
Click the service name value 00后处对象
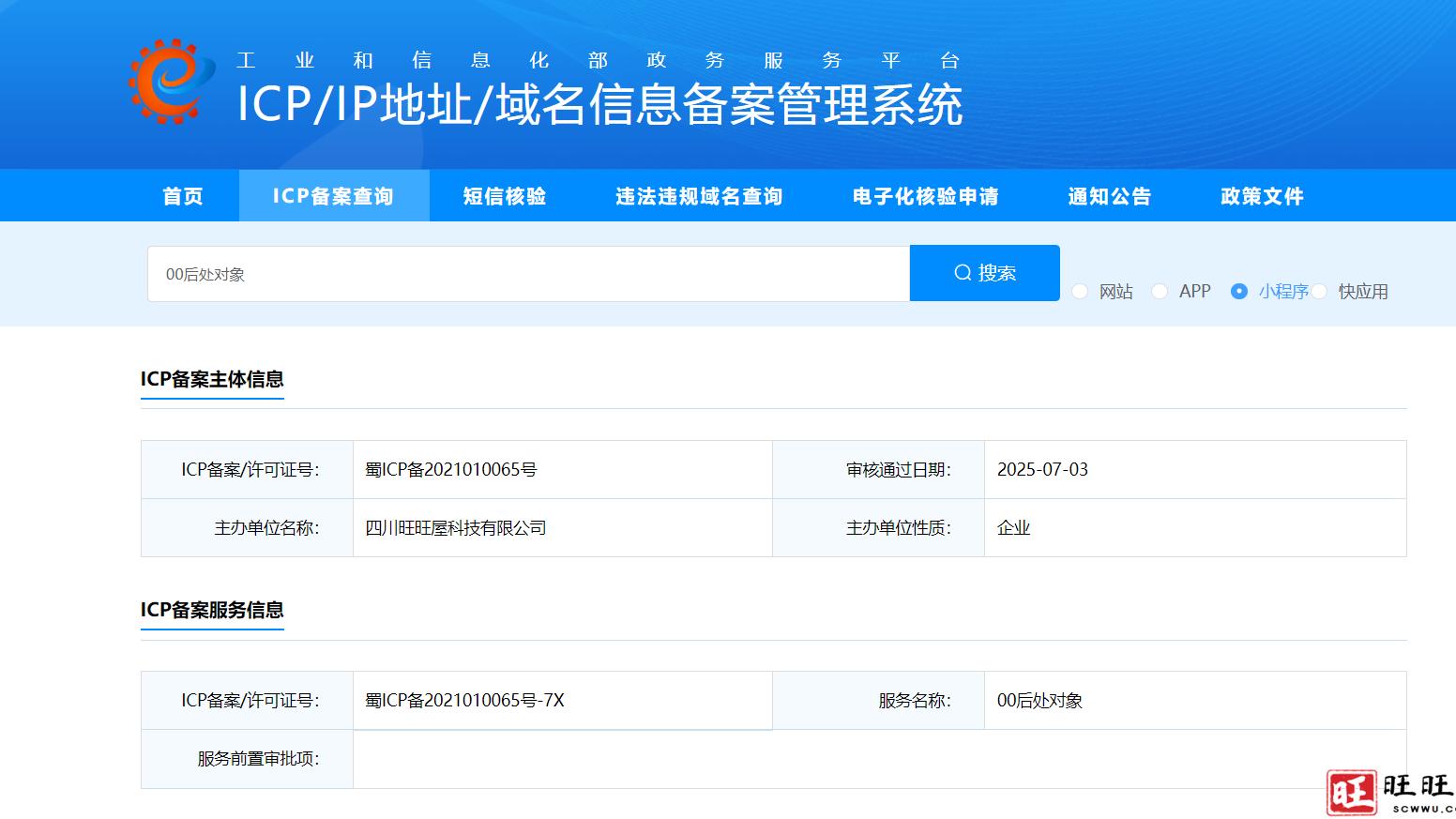[1039, 700]
